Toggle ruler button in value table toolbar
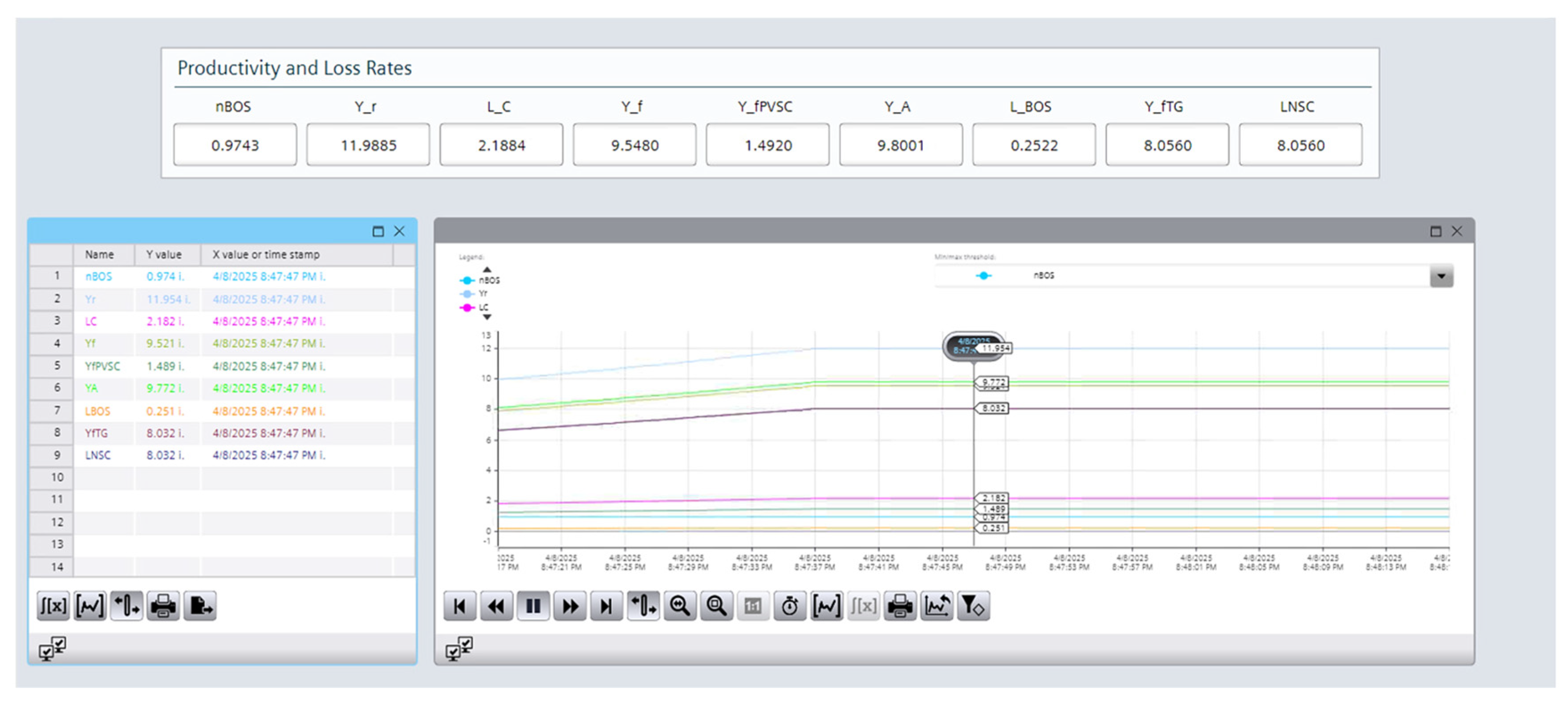This screenshot has width=1568, height=702. 126,606
